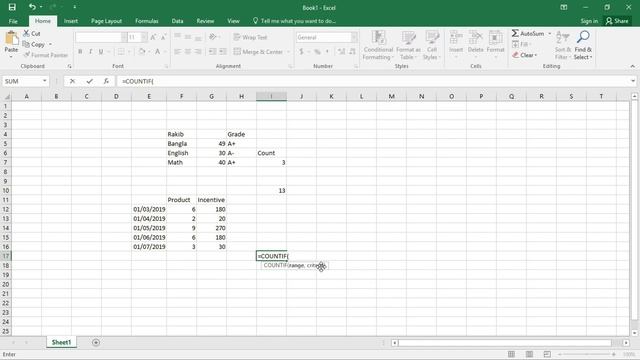The width and height of the screenshot is (640, 360).
Task: Open Conditional Formatting menu
Action: pyautogui.click(x=378, y=45)
